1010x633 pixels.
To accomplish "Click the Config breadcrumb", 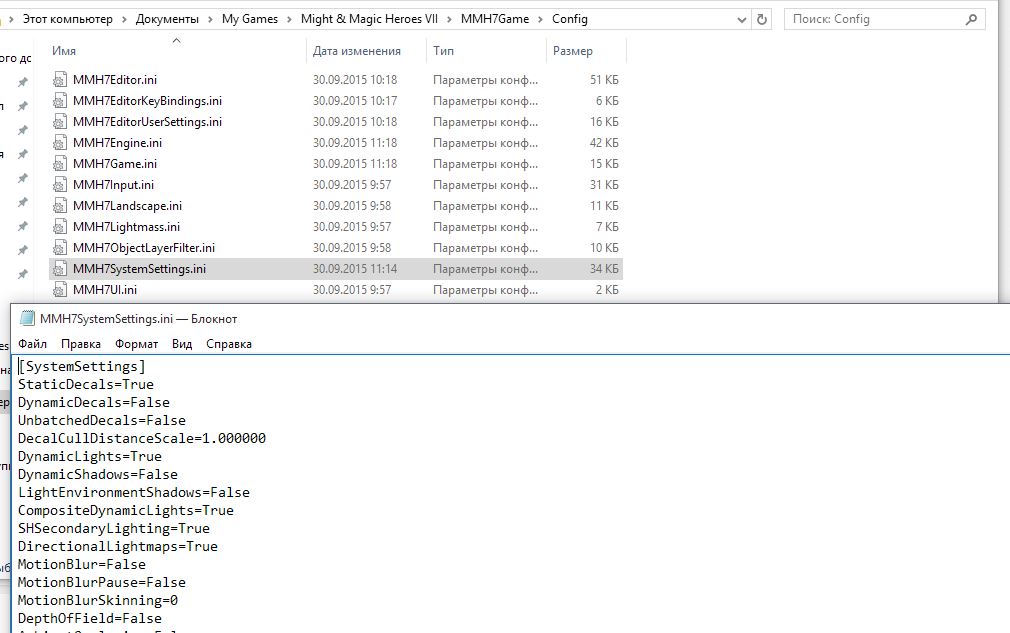I will point(570,19).
